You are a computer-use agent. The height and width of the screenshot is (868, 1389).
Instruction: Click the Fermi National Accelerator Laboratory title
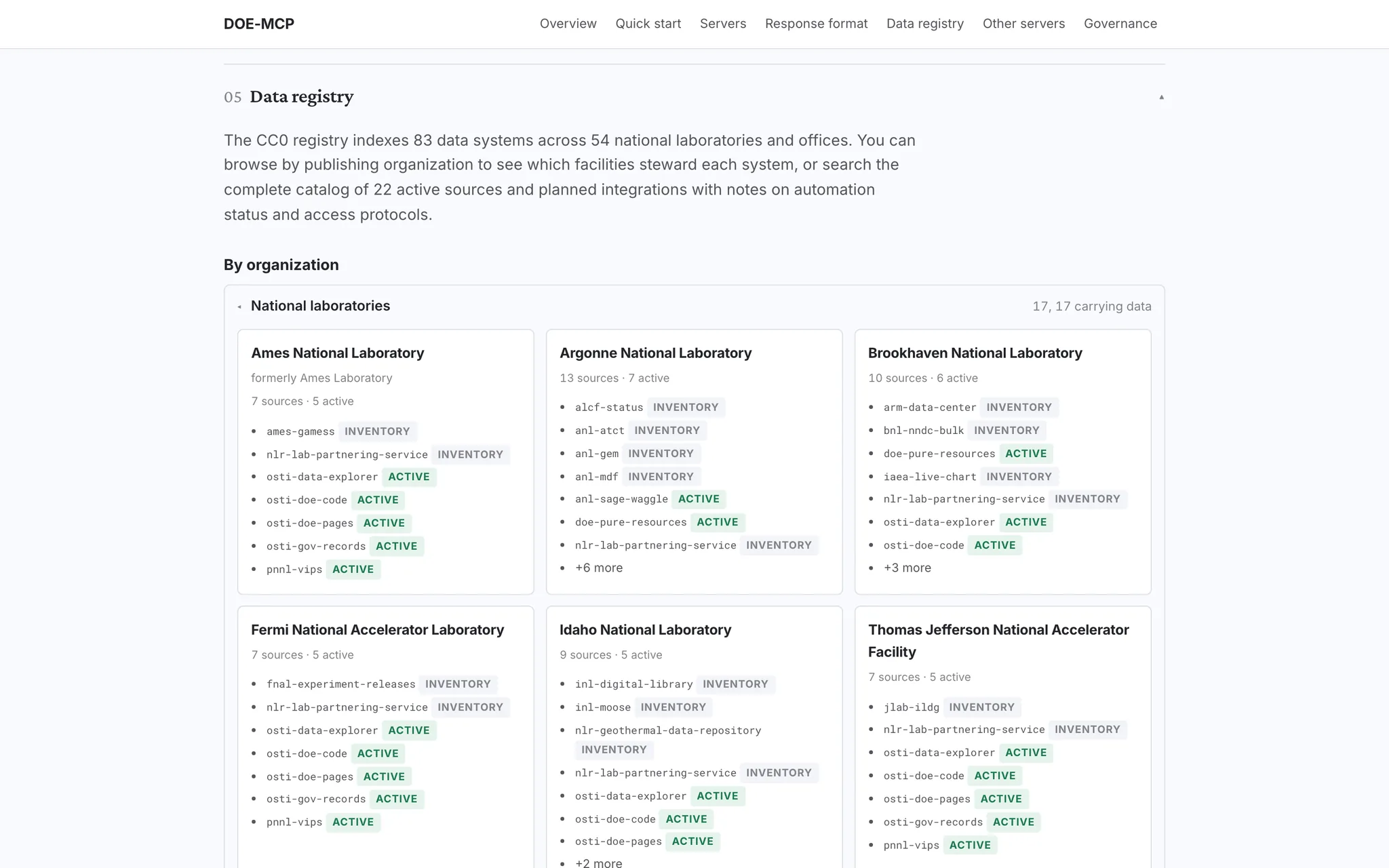click(x=378, y=630)
